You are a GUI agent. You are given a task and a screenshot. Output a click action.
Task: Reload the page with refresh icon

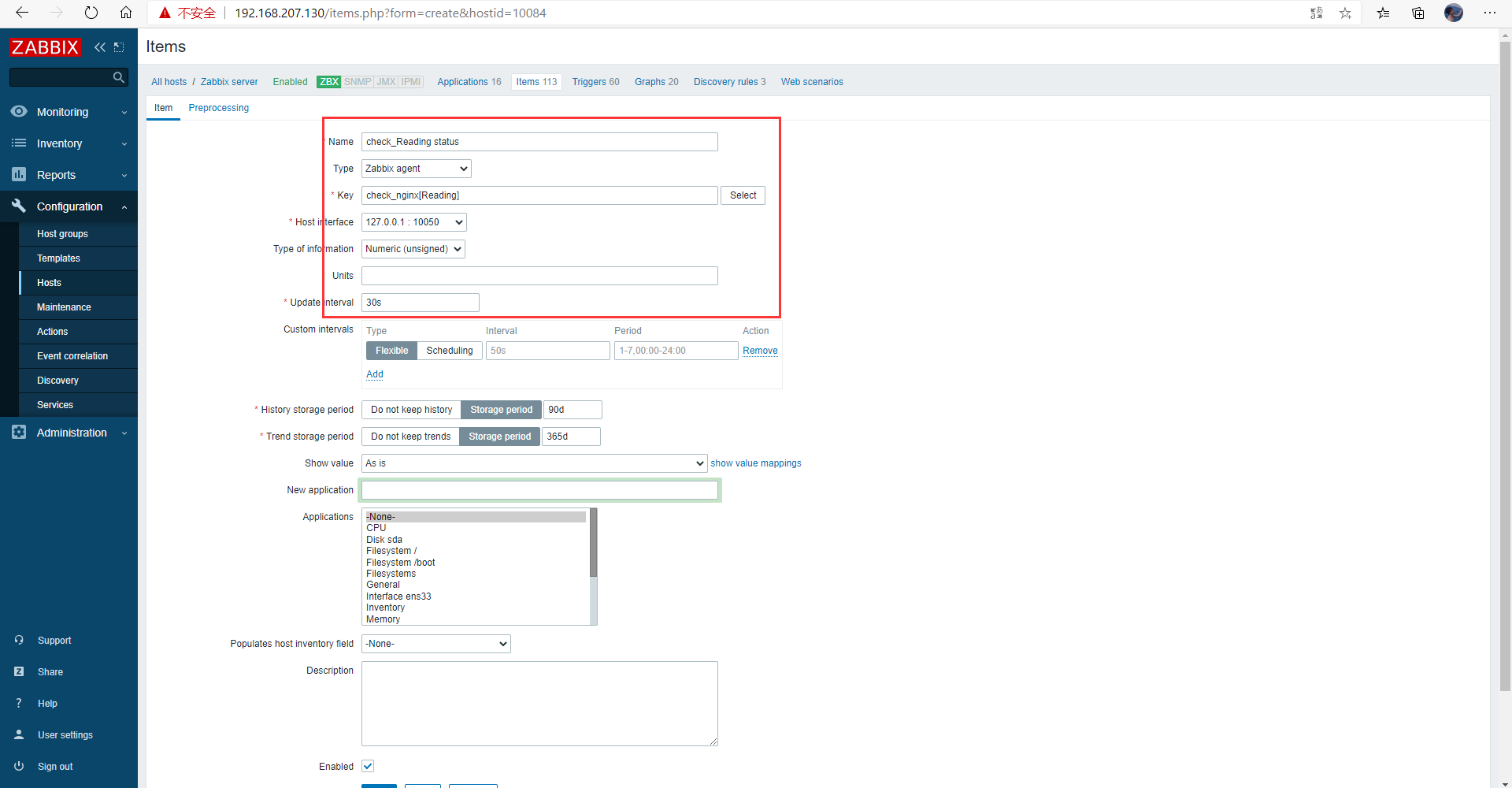pyautogui.click(x=91, y=13)
